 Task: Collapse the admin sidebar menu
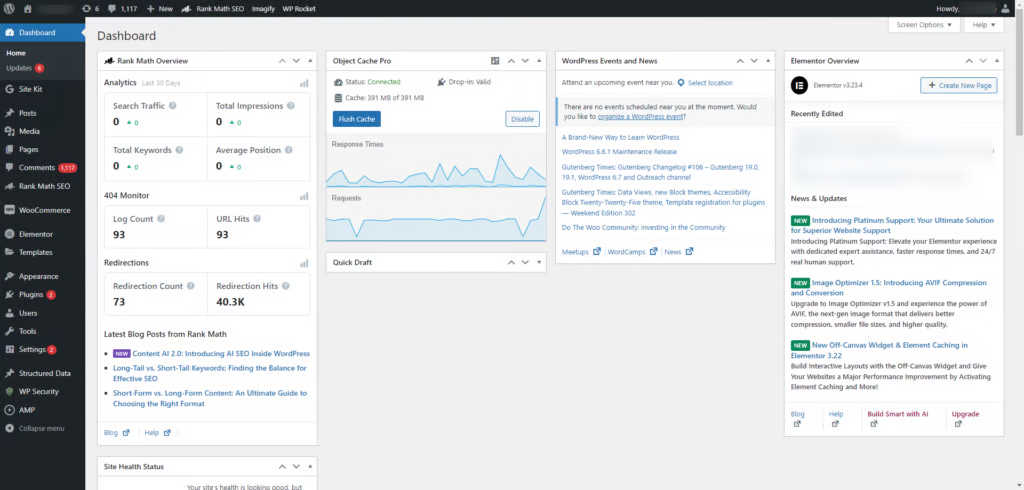tap(35, 428)
